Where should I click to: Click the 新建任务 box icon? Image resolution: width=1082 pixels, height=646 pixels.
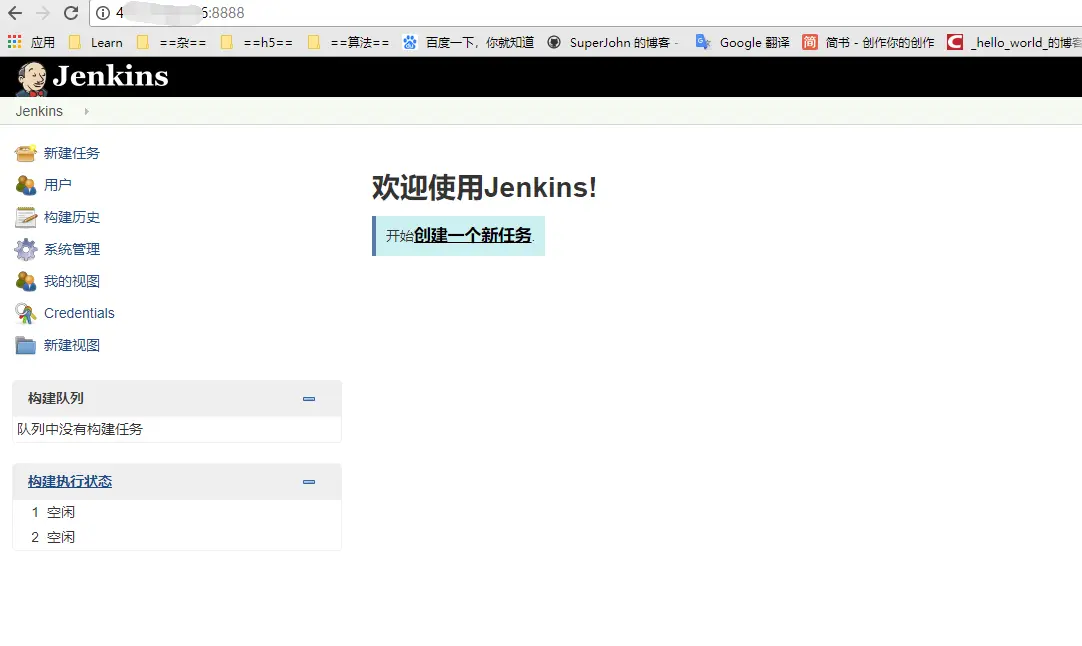[x=26, y=153]
